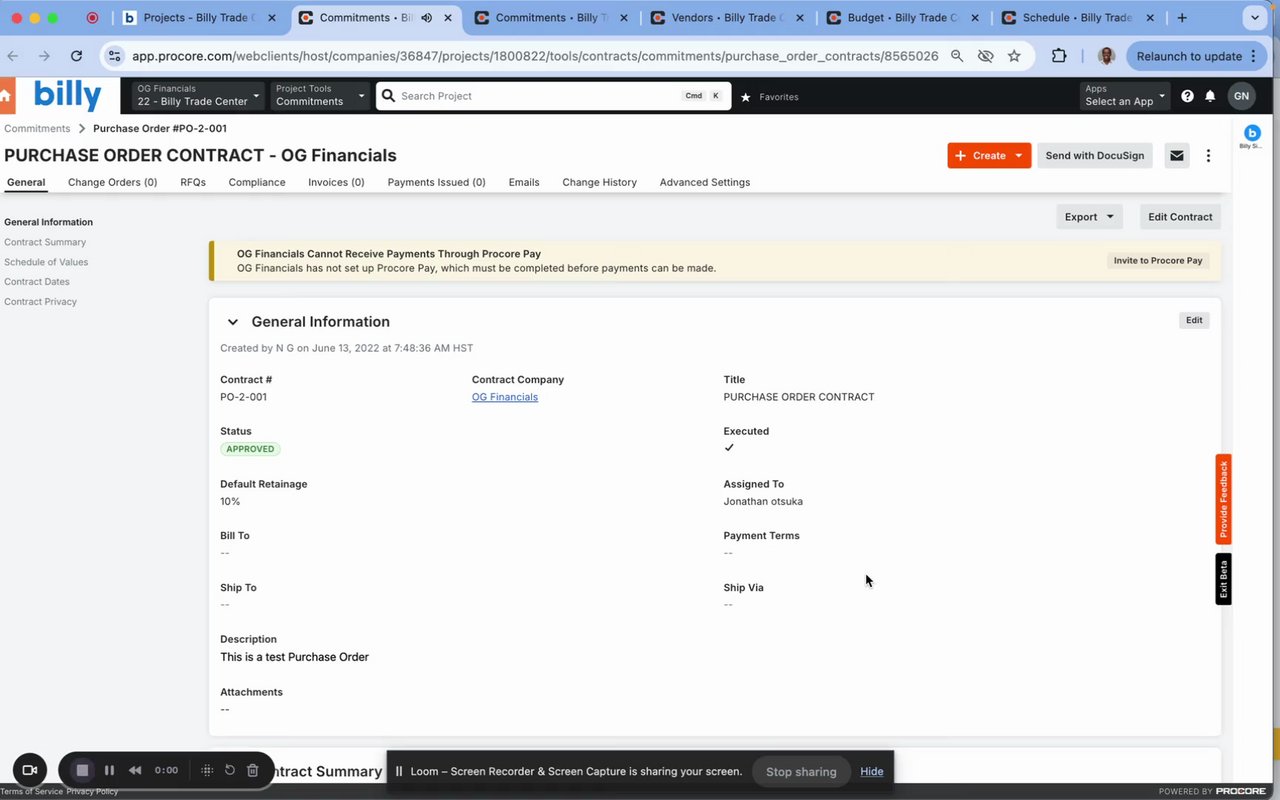This screenshot has width=1280, height=800.
Task: Open the GN user avatar menu
Action: (x=1241, y=96)
